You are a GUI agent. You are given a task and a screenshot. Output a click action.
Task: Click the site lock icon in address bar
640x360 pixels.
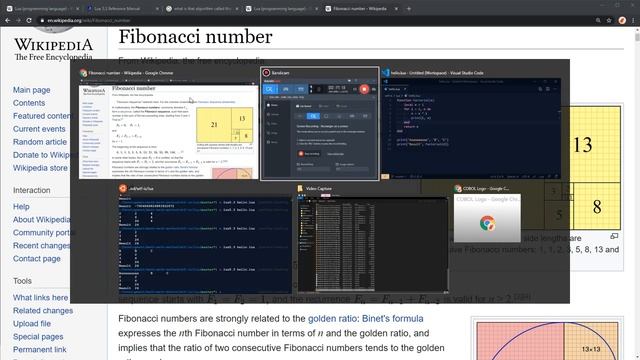(x=42, y=20)
